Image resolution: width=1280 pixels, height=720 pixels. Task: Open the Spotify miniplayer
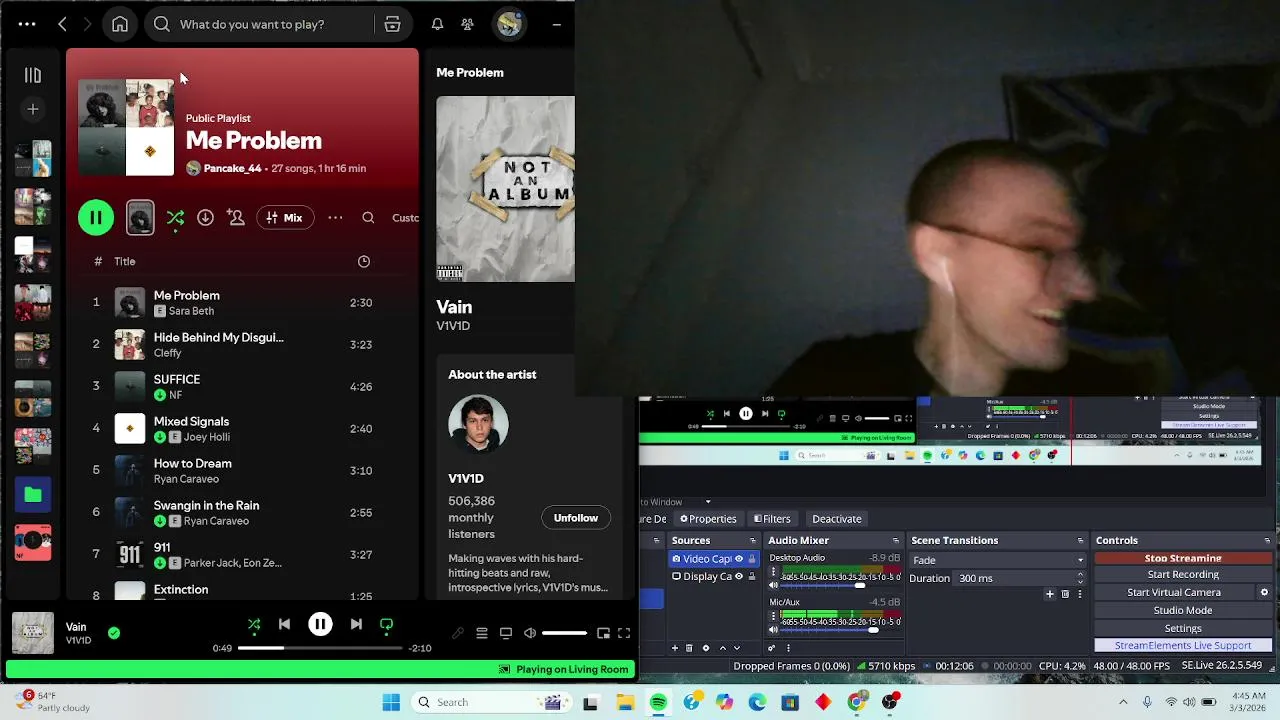tap(603, 633)
